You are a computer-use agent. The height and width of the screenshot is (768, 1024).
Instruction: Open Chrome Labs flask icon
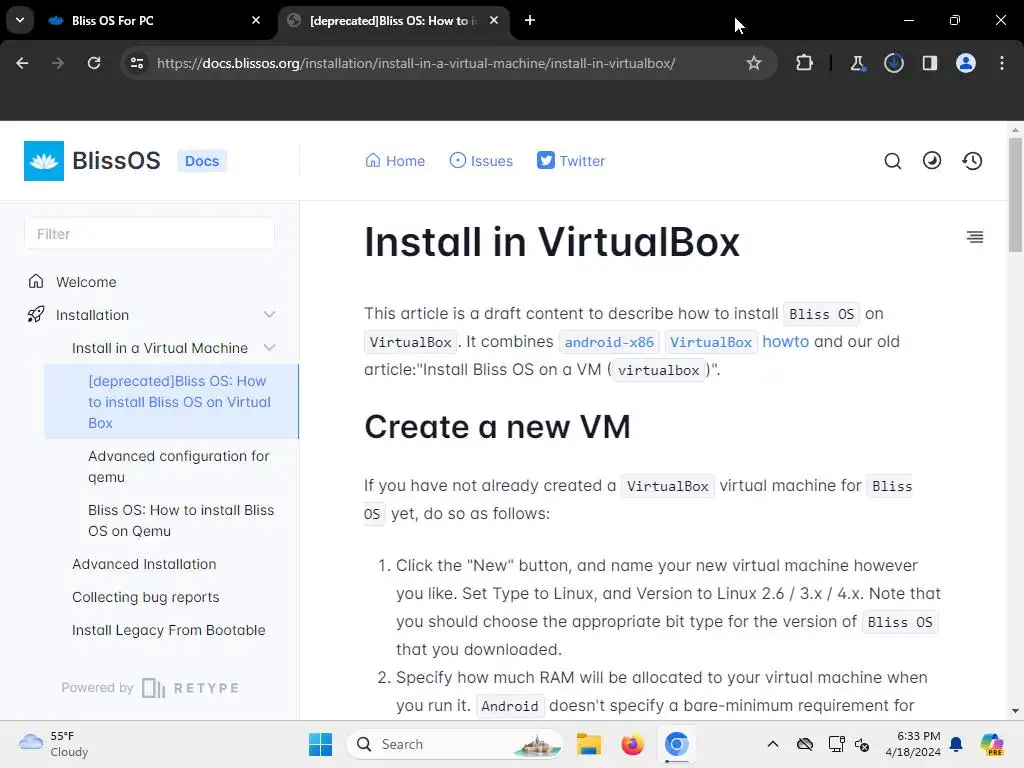857,63
